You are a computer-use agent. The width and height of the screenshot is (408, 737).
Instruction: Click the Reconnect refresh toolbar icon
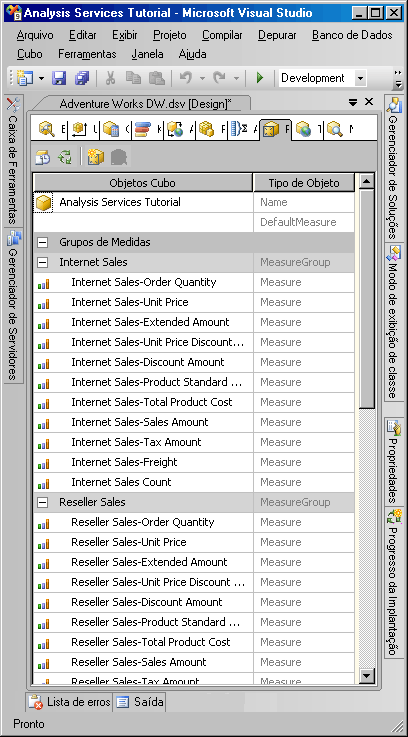click(65, 157)
